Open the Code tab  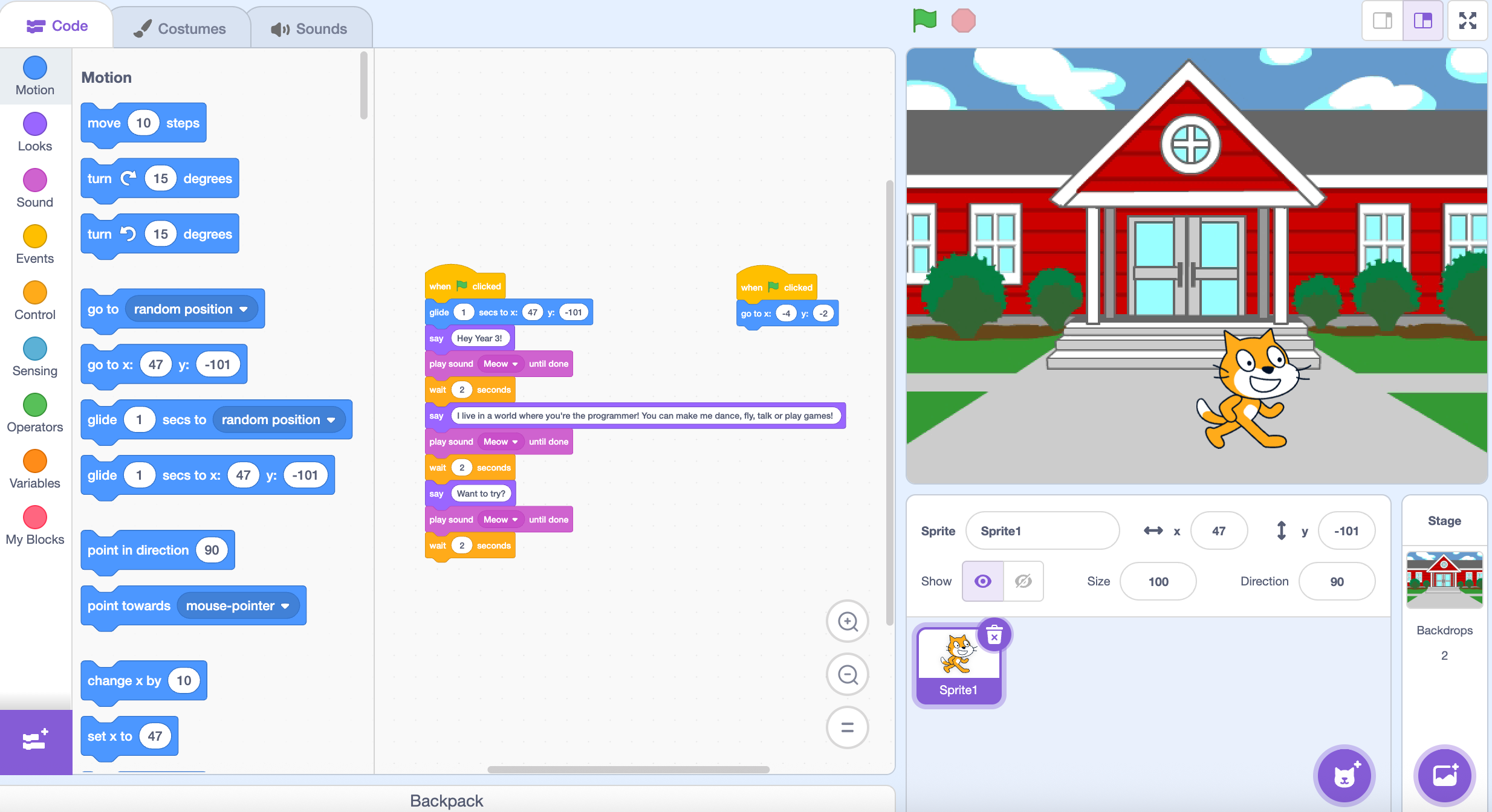click(57, 26)
